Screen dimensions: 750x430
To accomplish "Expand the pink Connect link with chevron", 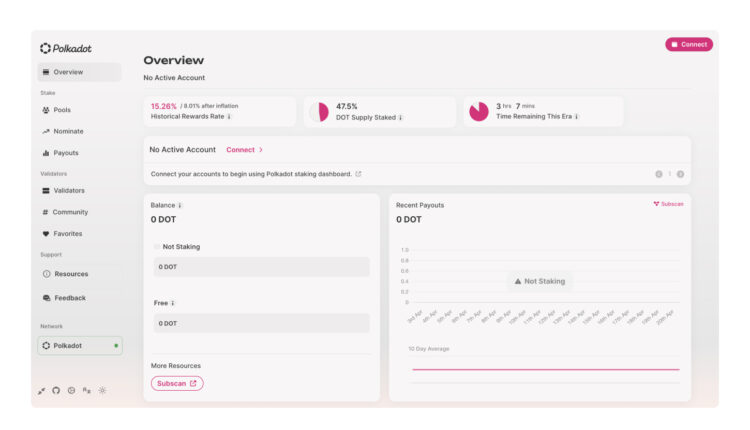I will (x=244, y=150).
